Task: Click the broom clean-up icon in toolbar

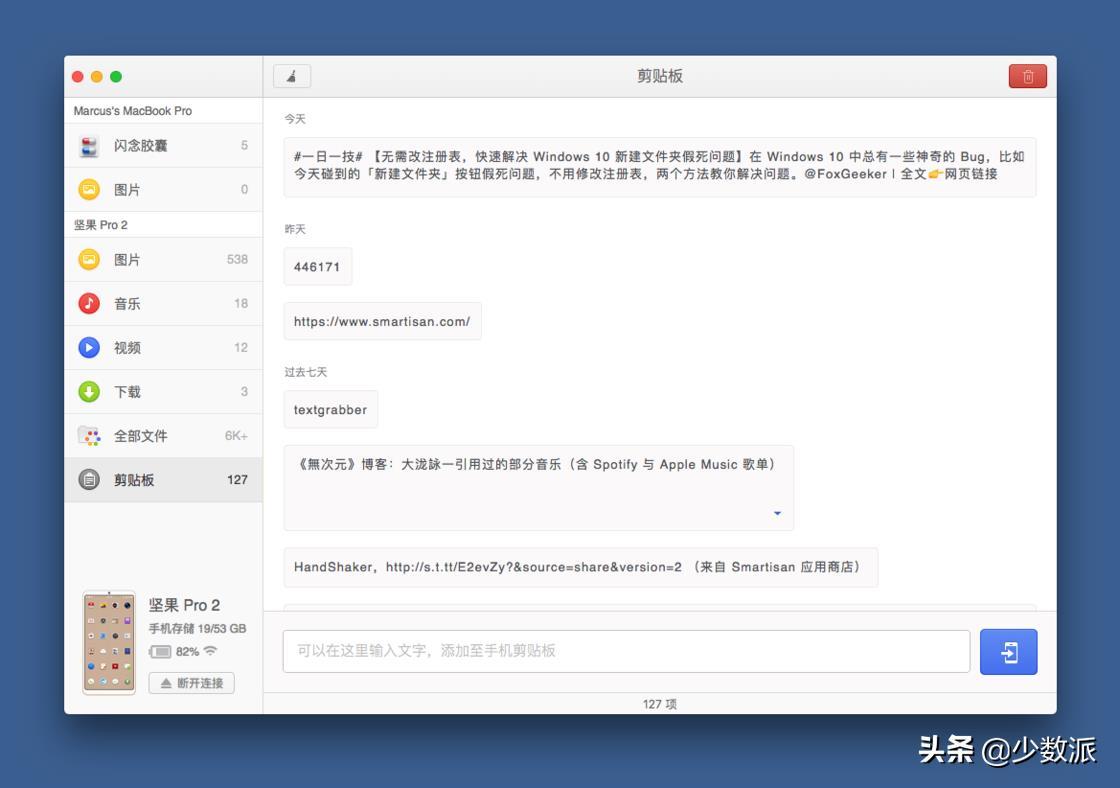Action: click(x=292, y=76)
